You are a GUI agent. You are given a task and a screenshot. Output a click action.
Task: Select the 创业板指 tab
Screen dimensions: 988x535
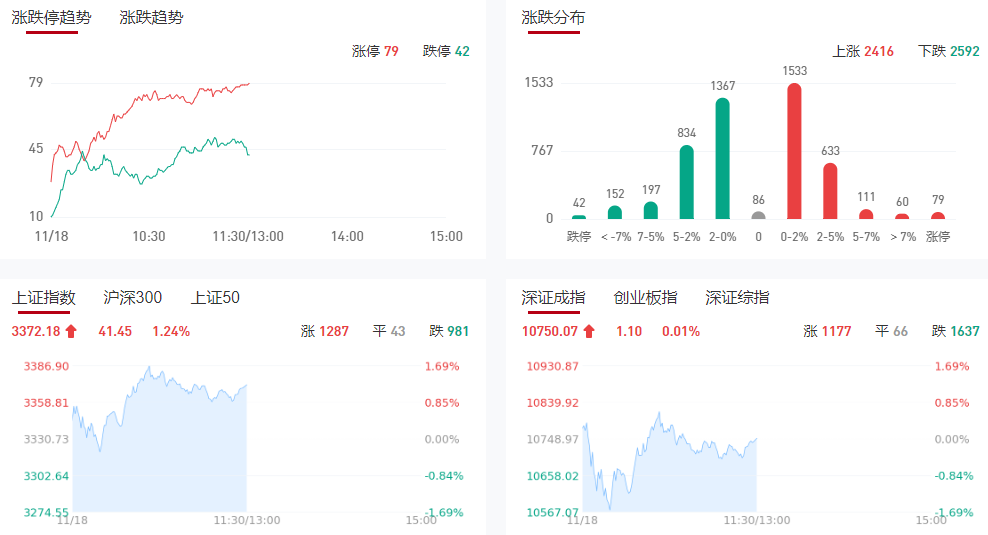click(645, 297)
